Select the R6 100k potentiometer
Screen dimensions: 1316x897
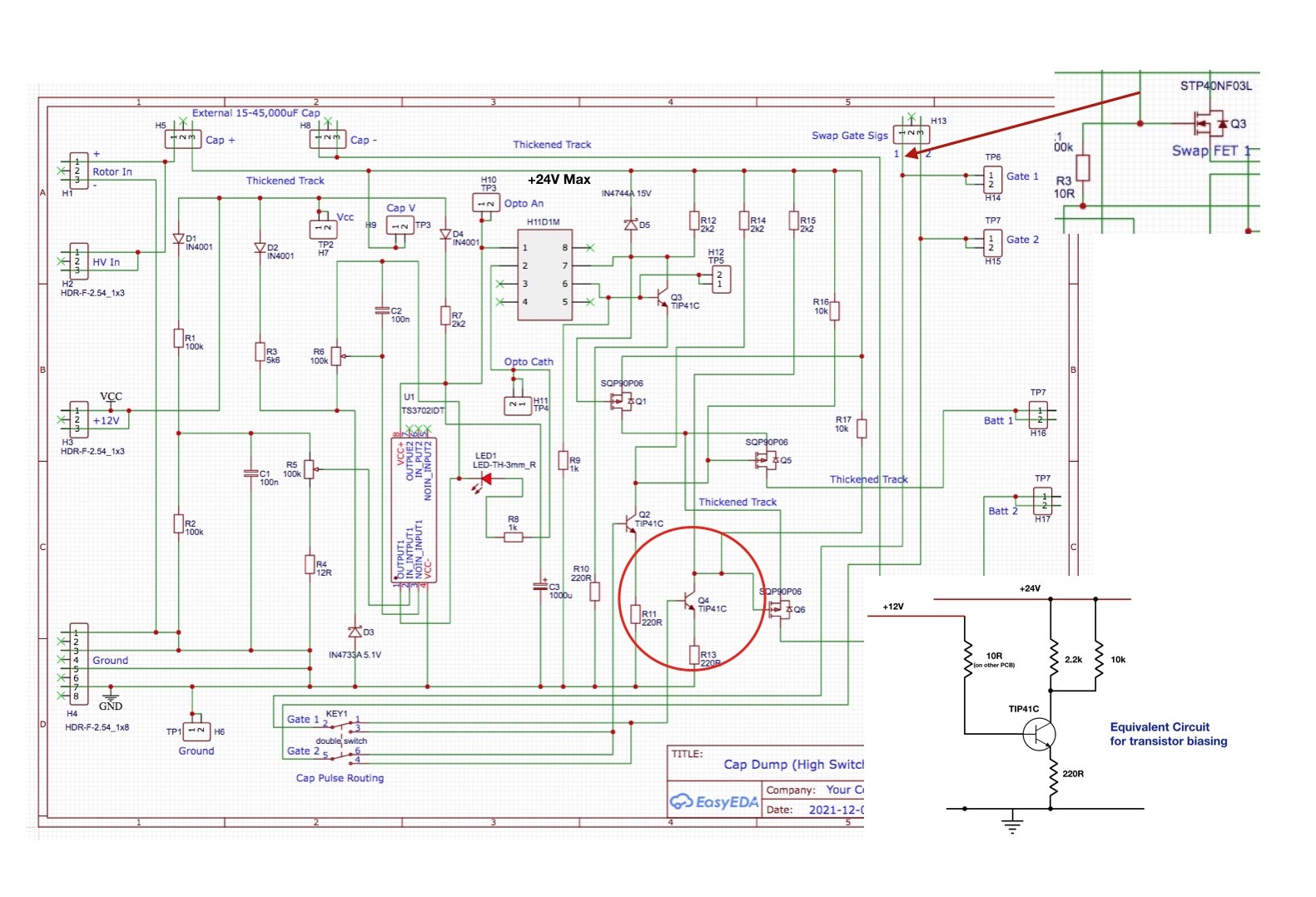click(x=337, y=356)
